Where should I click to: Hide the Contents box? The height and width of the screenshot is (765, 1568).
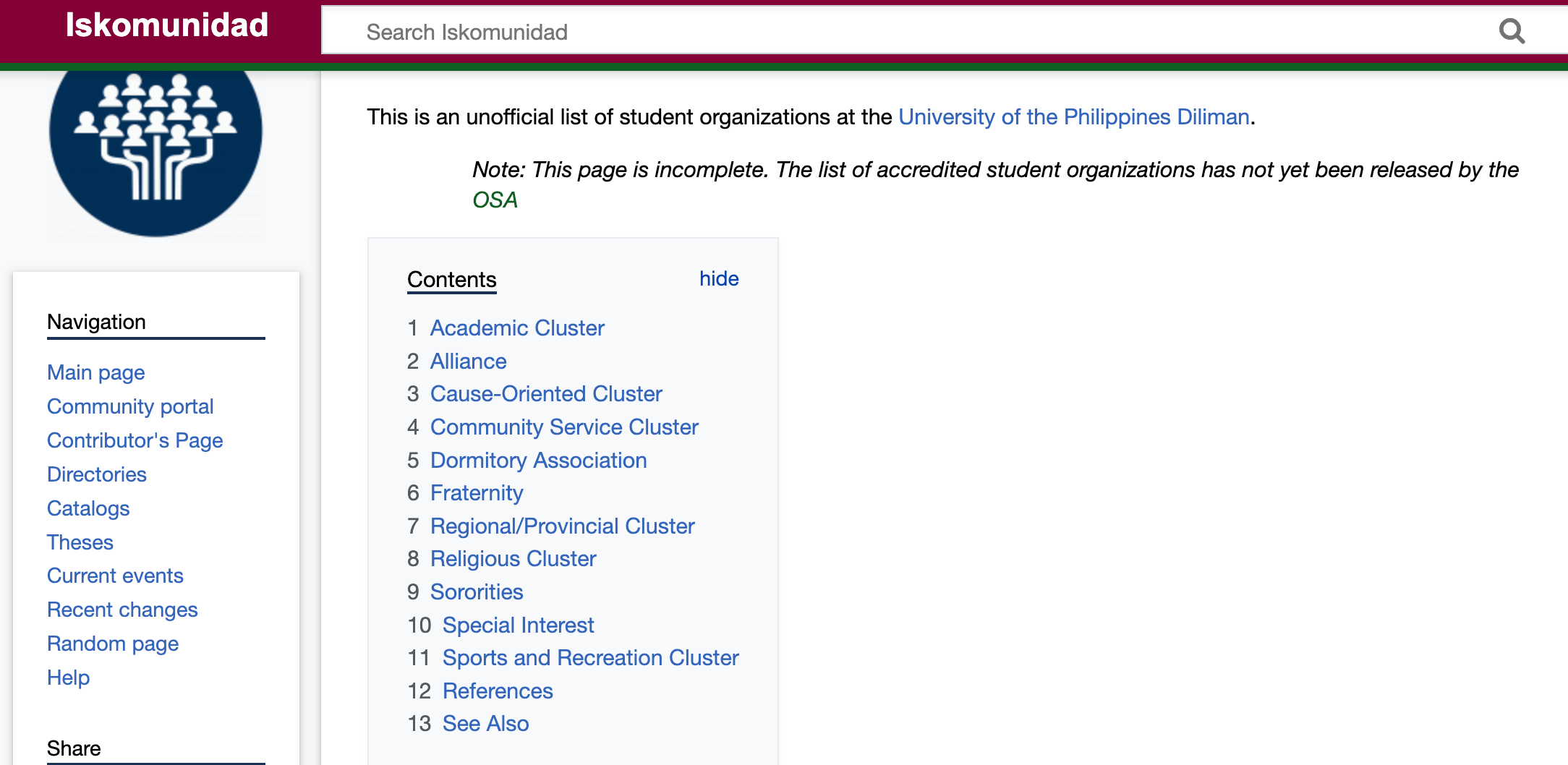[718, 278]
